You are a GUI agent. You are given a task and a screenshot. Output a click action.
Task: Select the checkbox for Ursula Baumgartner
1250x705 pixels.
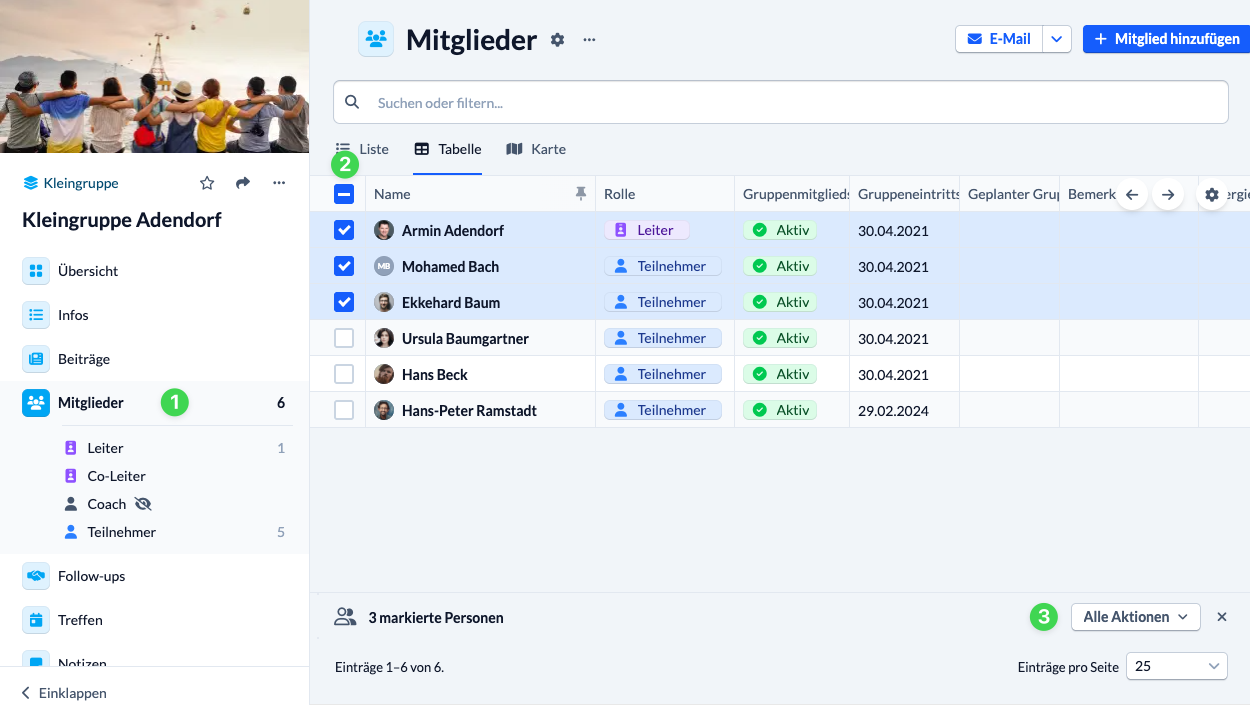344,339
